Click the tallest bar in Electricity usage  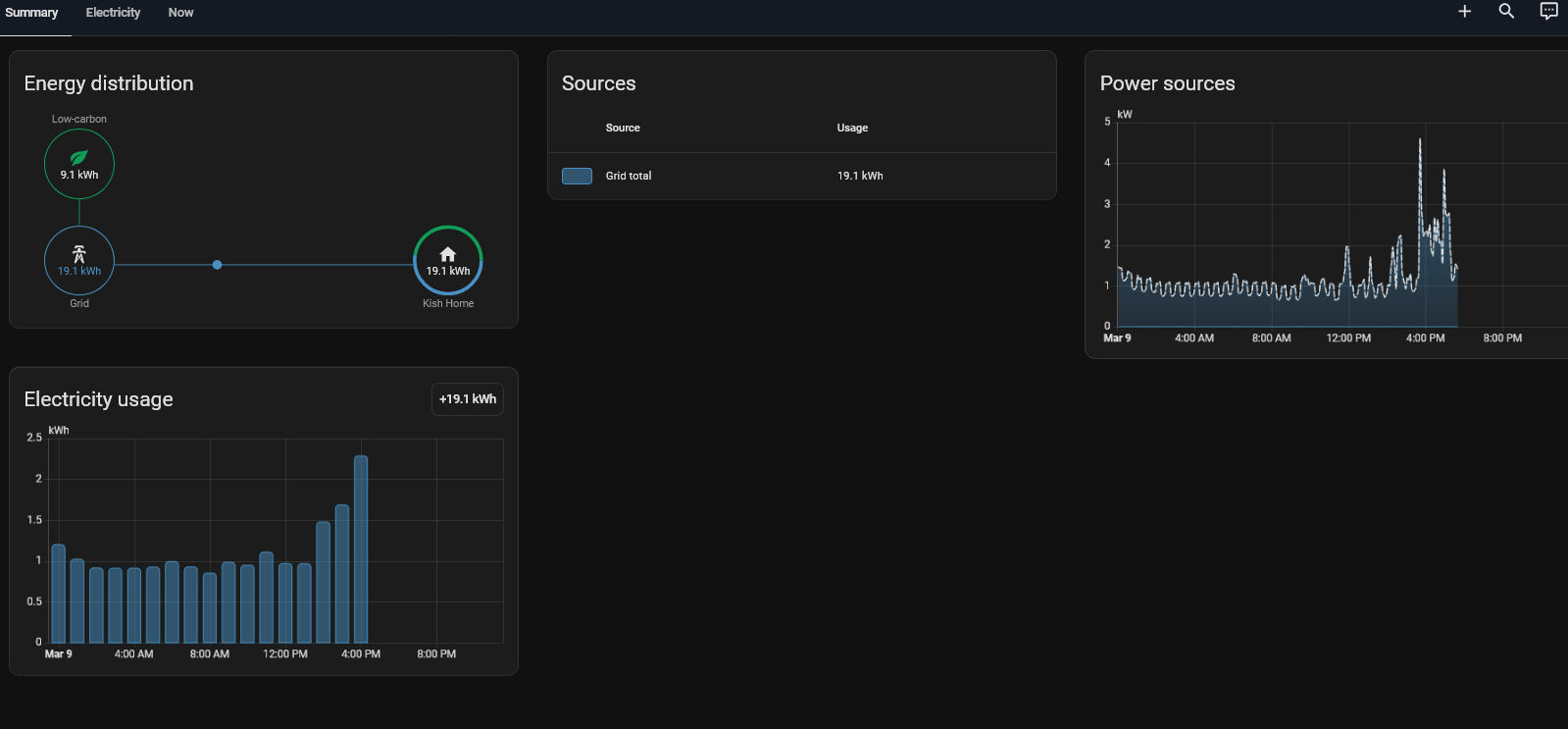pyautogui.click(x=361, y=547)
